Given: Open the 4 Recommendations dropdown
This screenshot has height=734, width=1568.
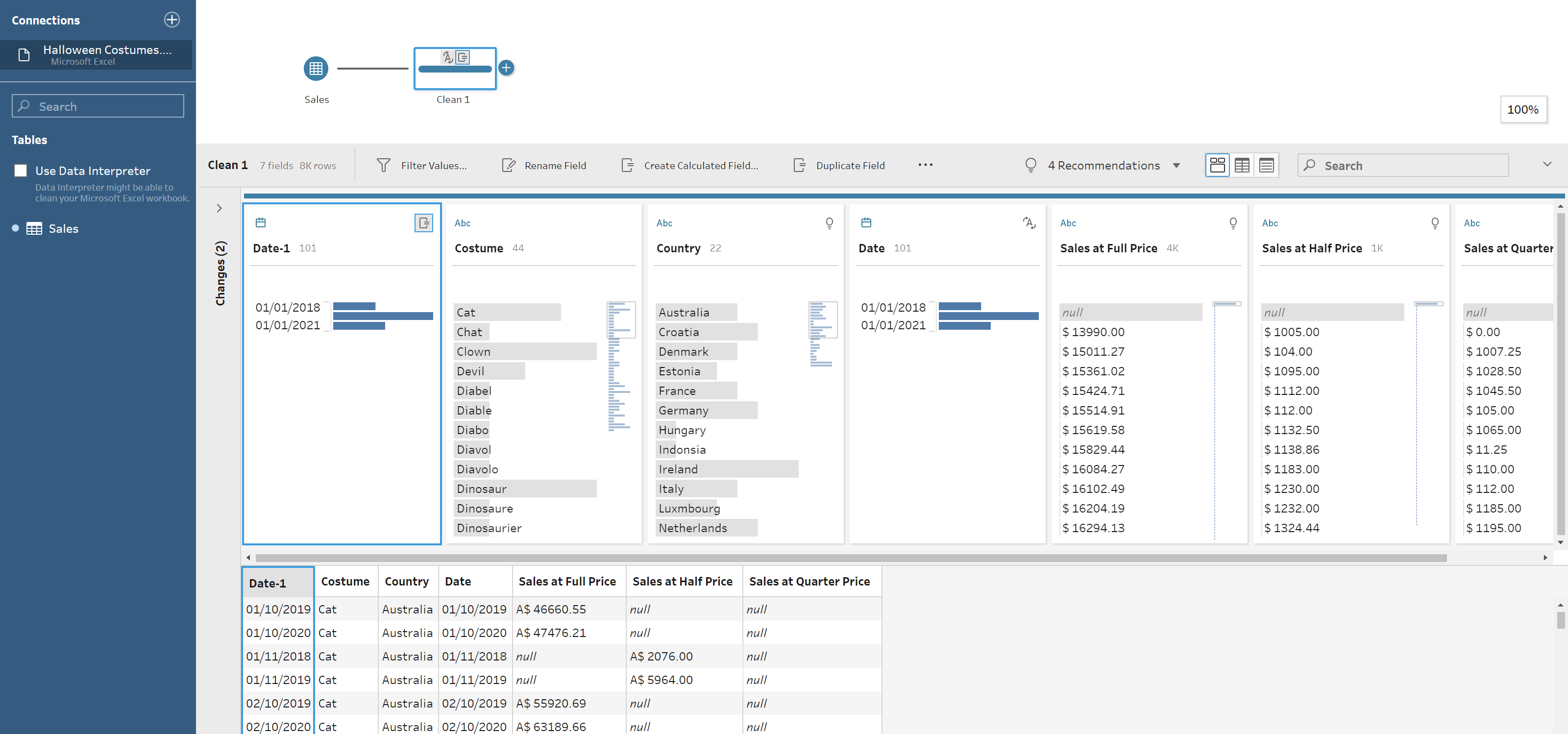Looking at the screenshot, I should point(1103,166).
